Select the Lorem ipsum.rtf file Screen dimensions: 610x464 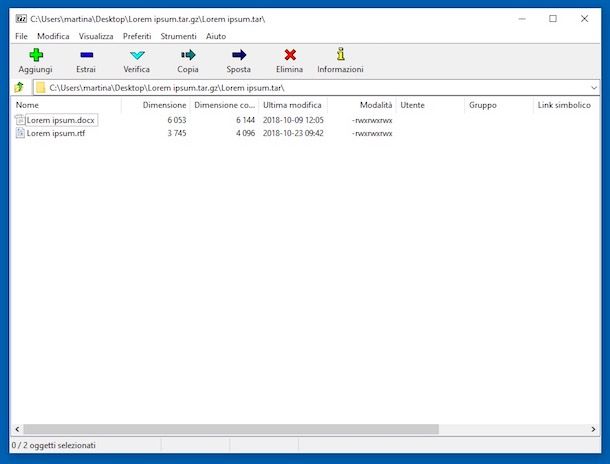pos(58,133)
